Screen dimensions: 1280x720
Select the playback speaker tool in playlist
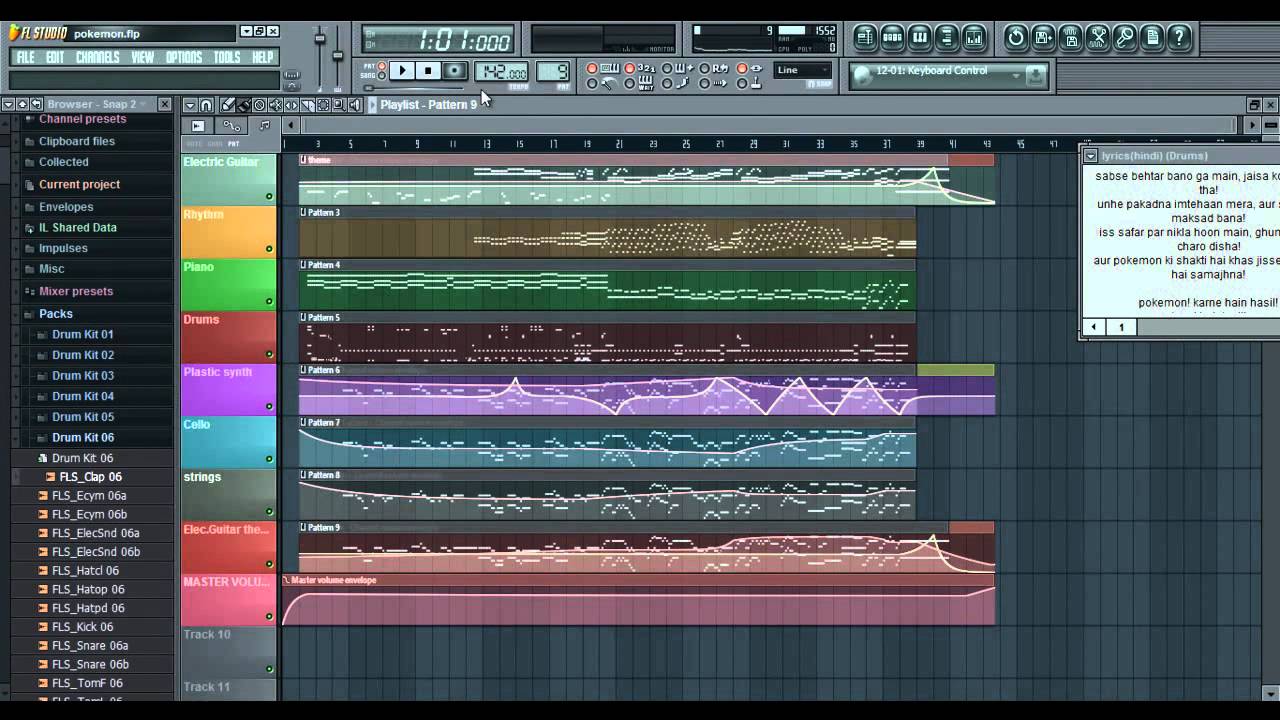pyautogui.click(x=355, y=105)
